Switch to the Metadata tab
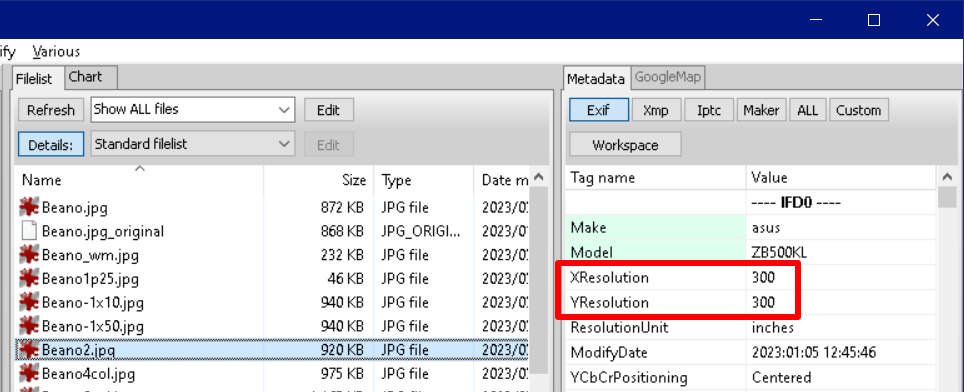 (595, 79)
